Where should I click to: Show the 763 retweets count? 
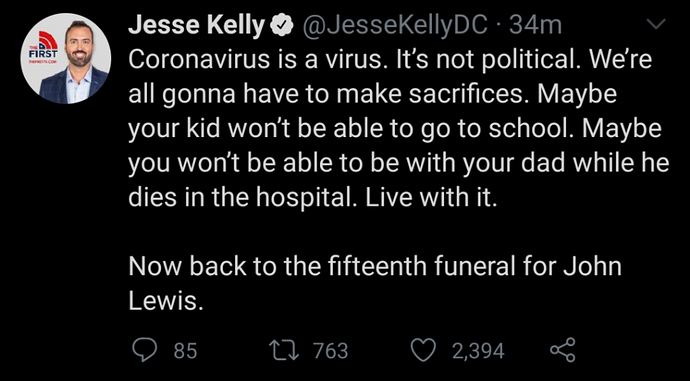click(x=330, y=351)
